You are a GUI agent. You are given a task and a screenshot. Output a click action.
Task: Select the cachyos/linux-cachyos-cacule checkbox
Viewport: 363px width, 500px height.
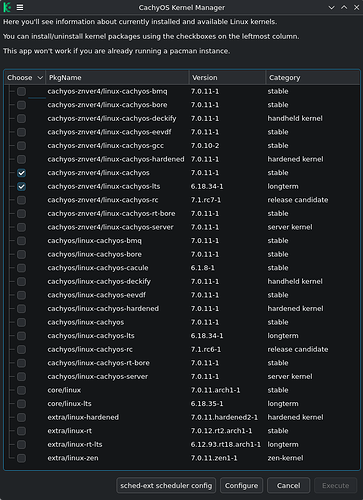point(21,268)
